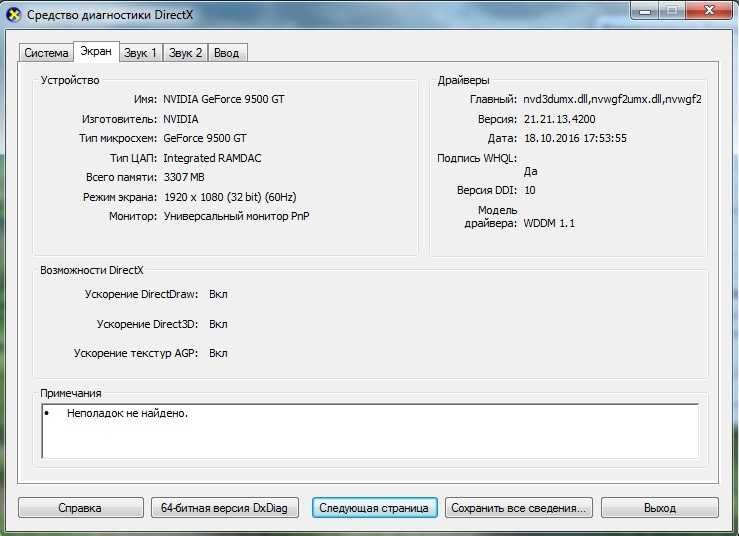Click the Integrated RAMDAC value
This screenshot has height=536, width=739.
(x=212, y=158)
